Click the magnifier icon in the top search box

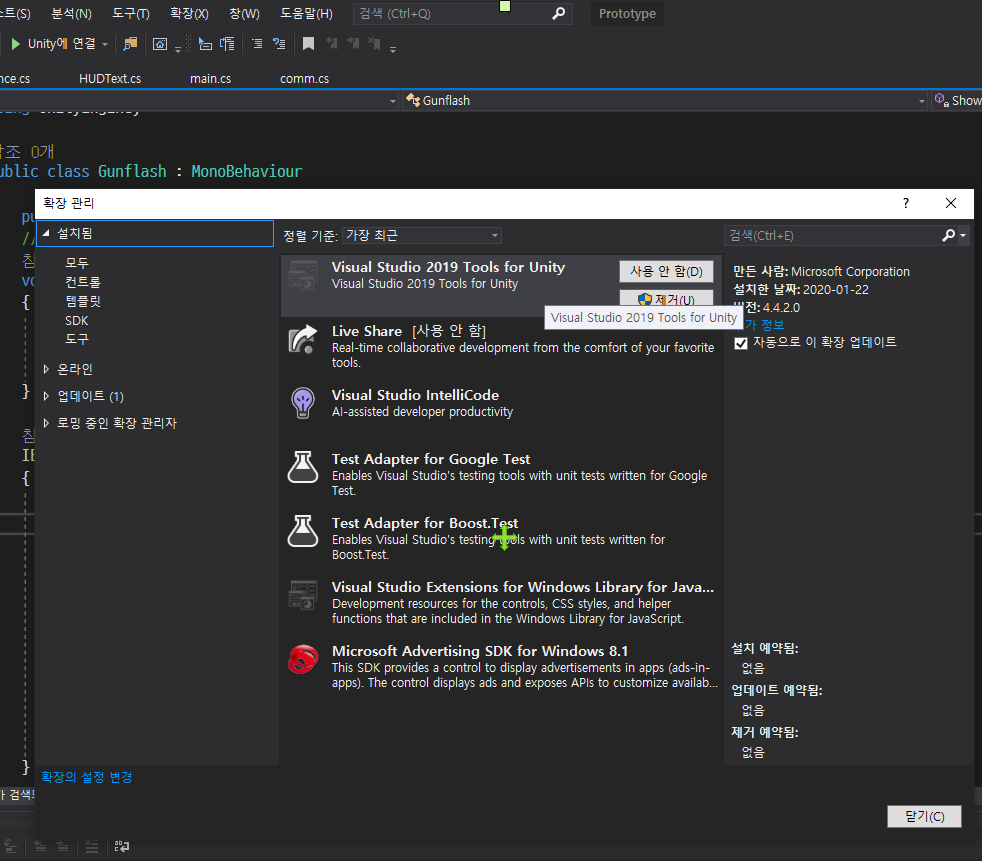pos(559,13)
